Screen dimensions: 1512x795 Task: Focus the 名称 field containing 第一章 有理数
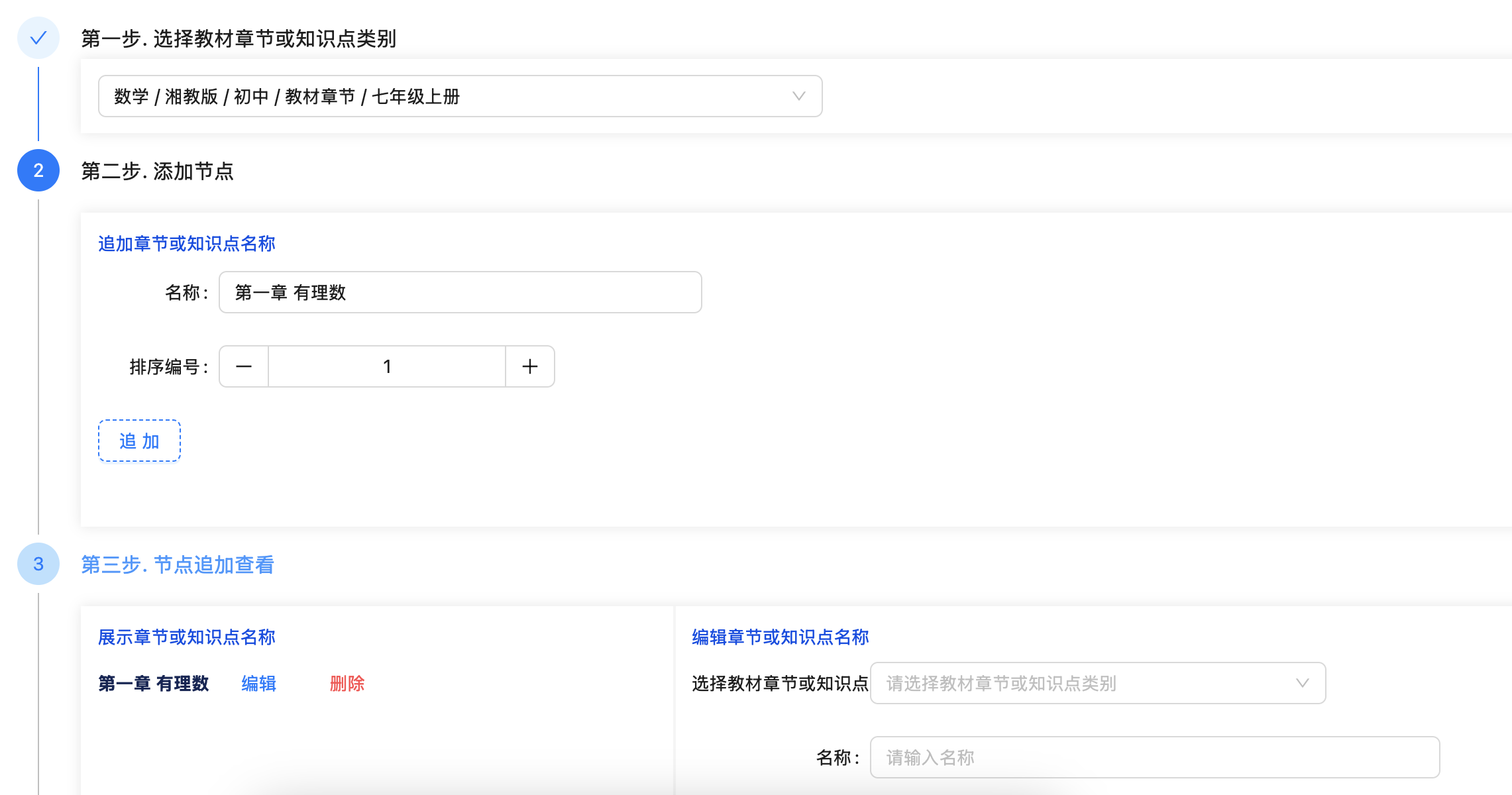point(460,292)
